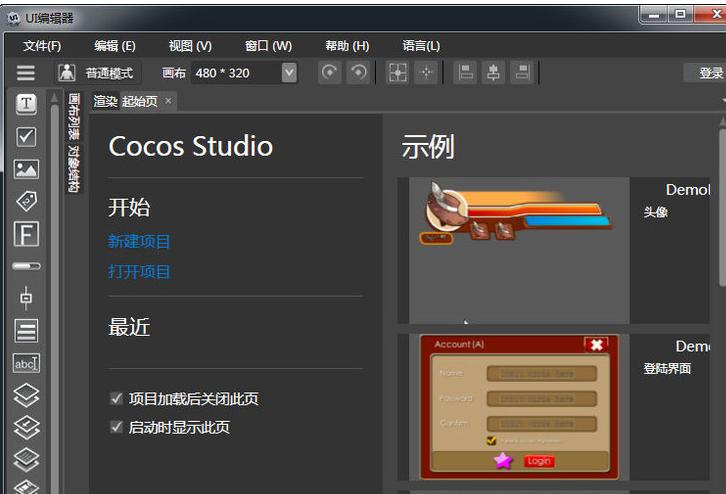The image size is (726, 494).
Task: Open the 画布列表 side panel tab
Action: tap(74, 117)
